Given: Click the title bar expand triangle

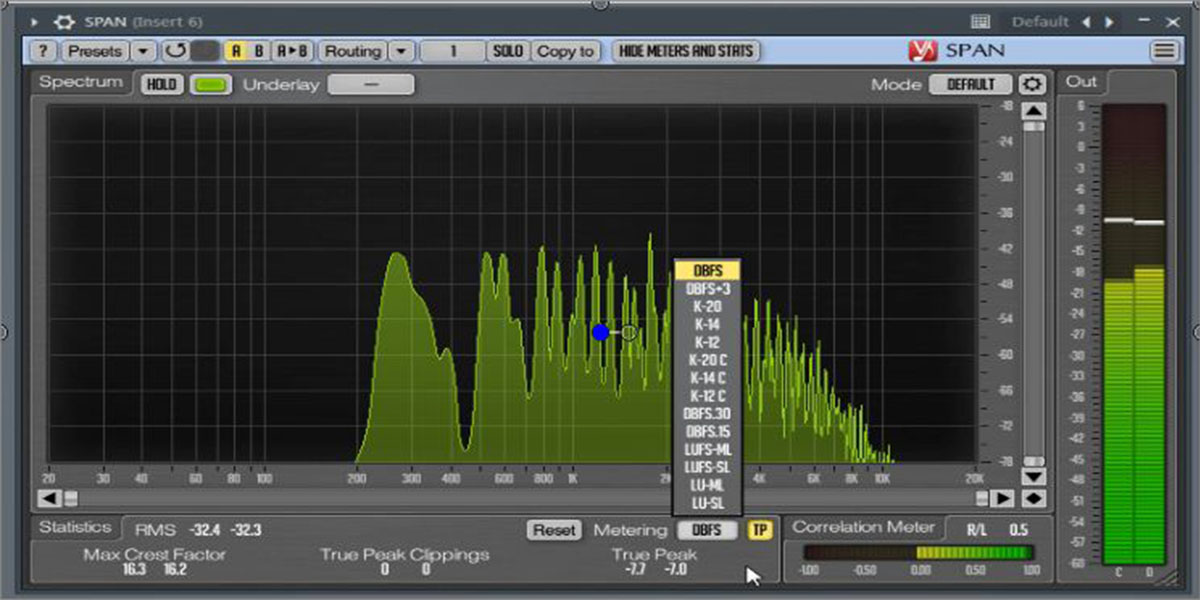Looking at the screenshot, I should point(36,20).
